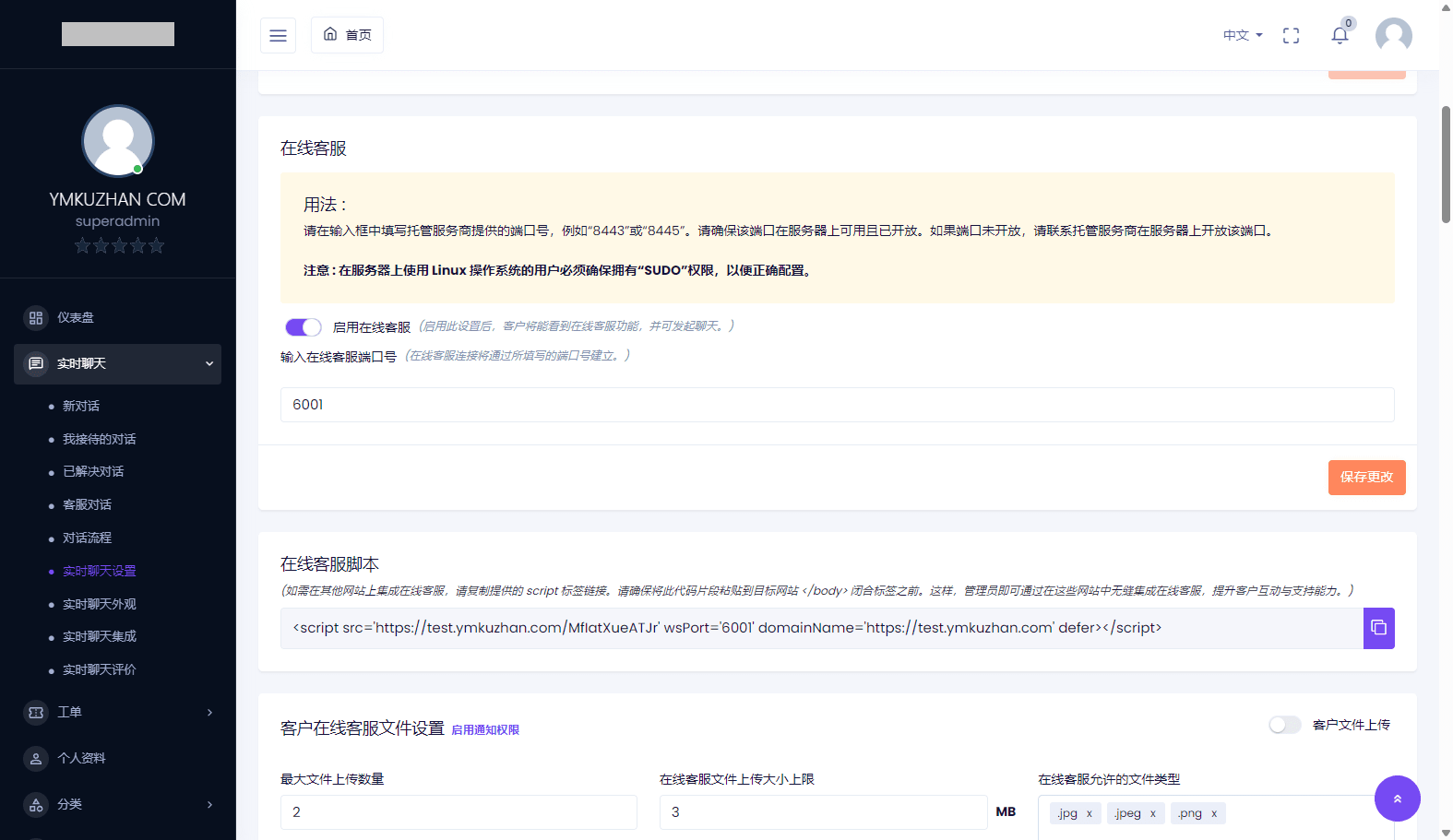
Task: Open 实时聊天外观 submenu item
Action: pyautogui.click(x=100, y=604)
